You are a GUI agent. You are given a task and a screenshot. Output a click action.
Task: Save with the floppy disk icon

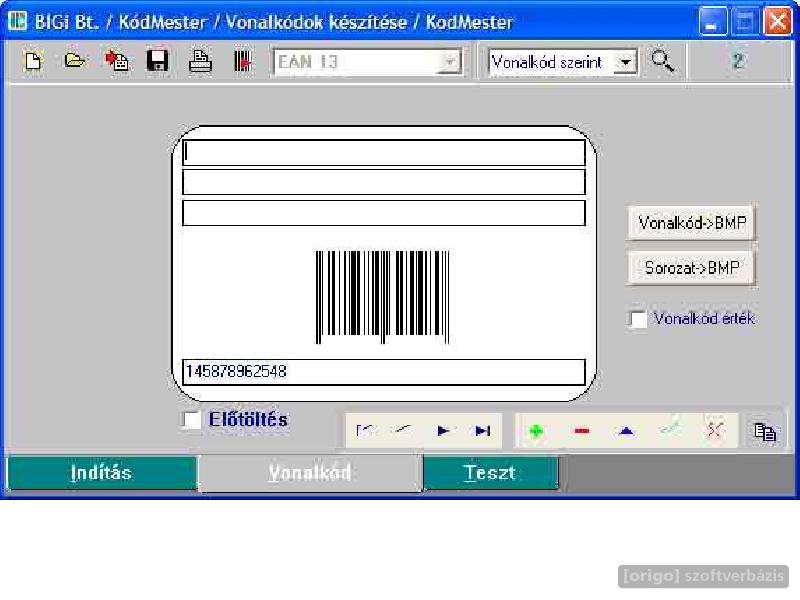(158, 61)
